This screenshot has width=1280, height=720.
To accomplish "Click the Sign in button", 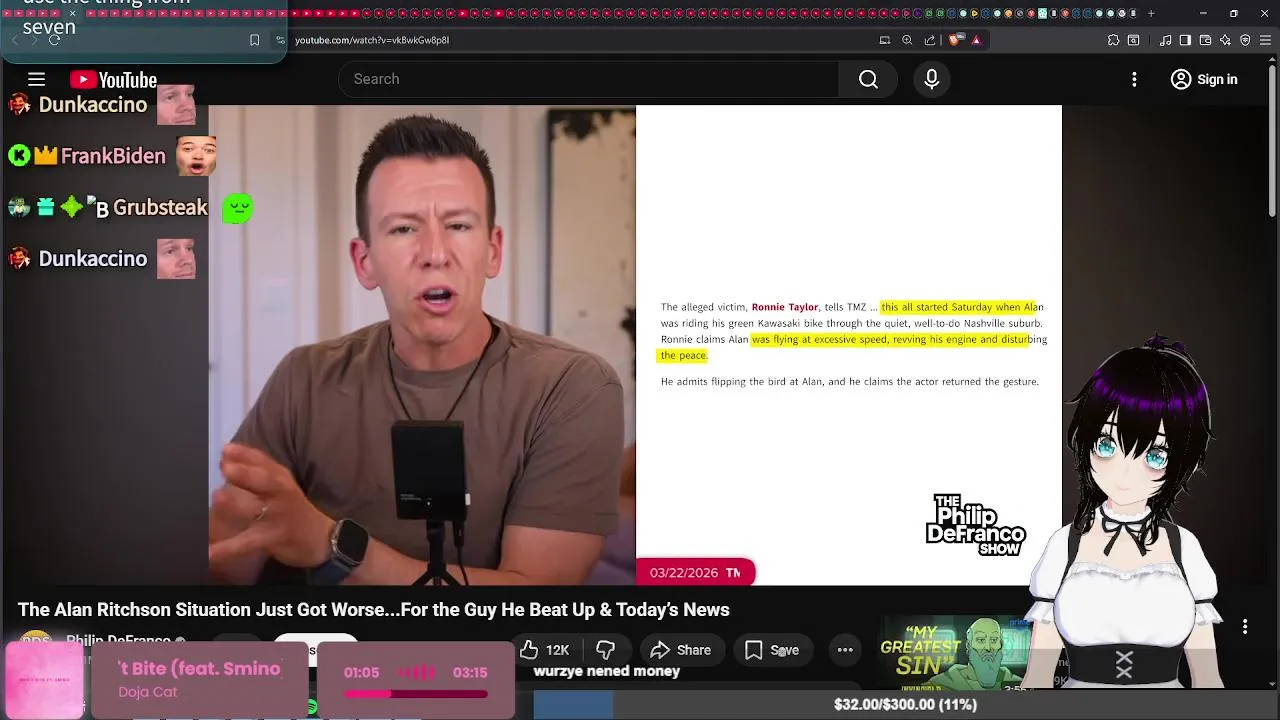I will point(1204,79).
